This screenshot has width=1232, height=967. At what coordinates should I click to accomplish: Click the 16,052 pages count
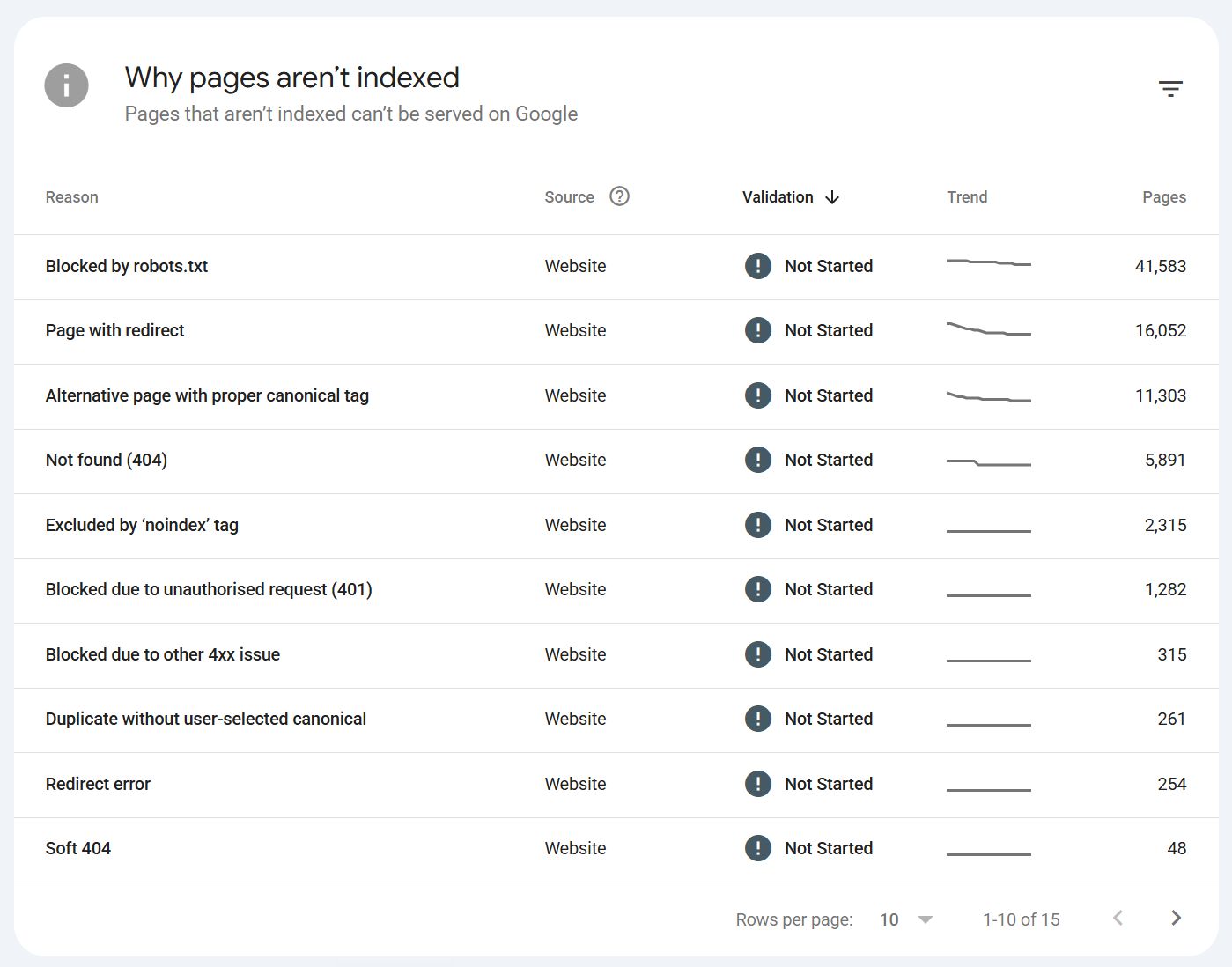coord(1161,330)
